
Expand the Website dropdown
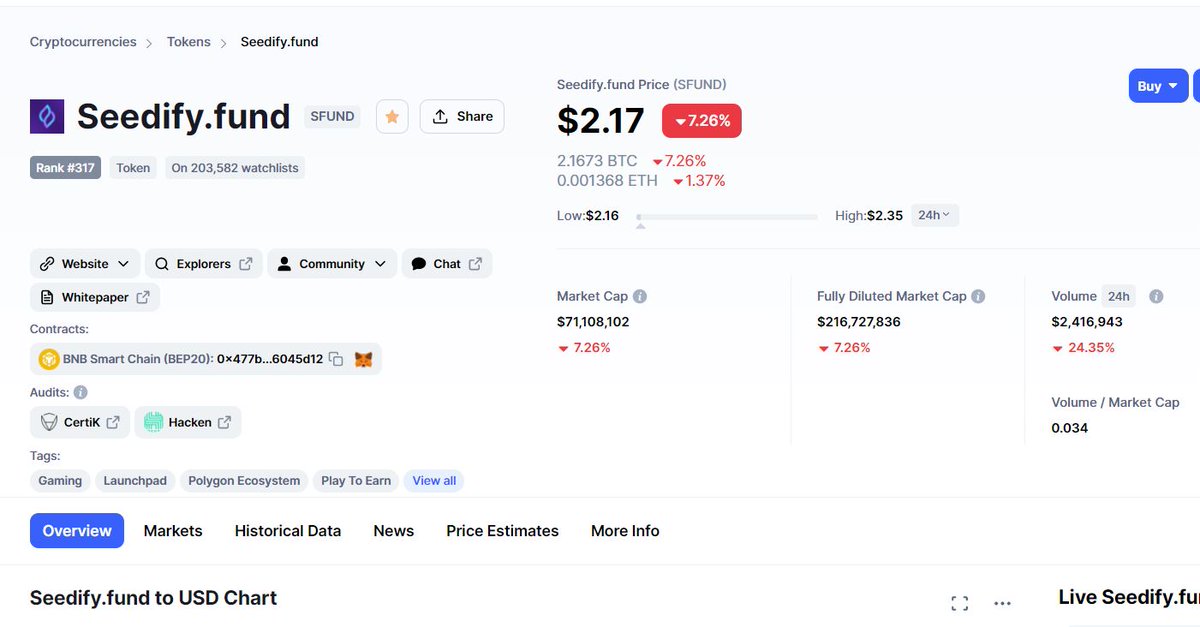85,264
